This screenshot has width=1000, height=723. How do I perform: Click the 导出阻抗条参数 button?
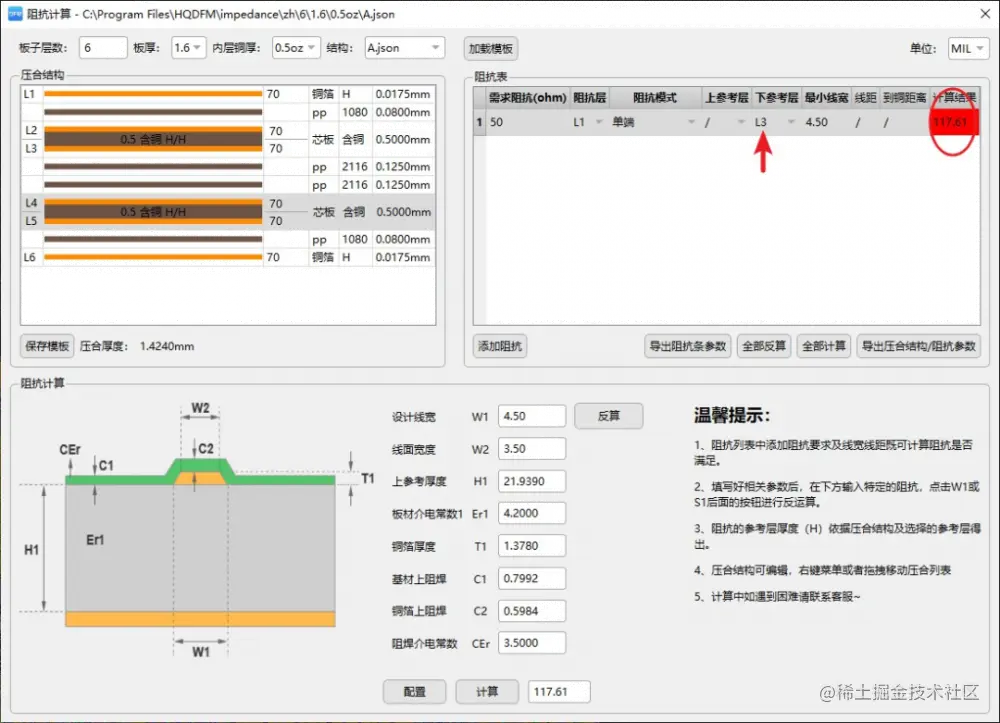[x=688, y=346]
